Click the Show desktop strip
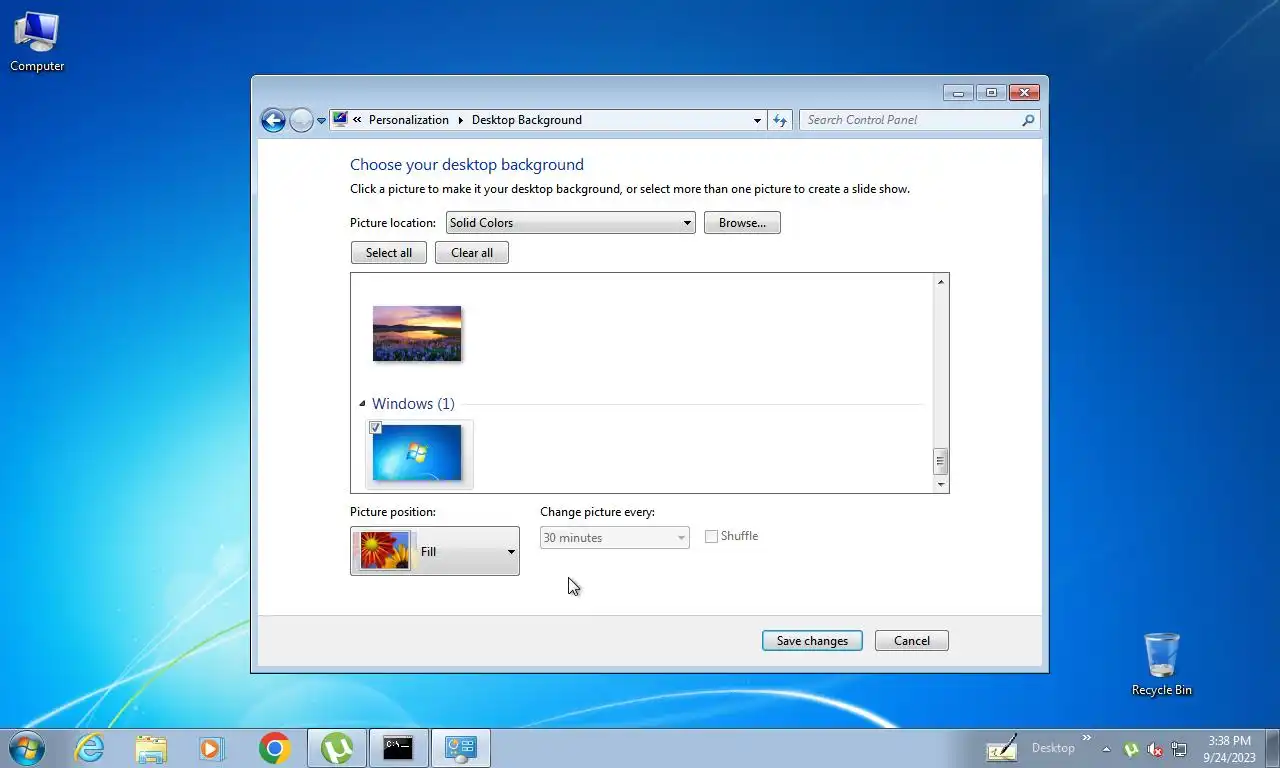1280x768 pixels. pyautogui.click(x=1272, y=749)
